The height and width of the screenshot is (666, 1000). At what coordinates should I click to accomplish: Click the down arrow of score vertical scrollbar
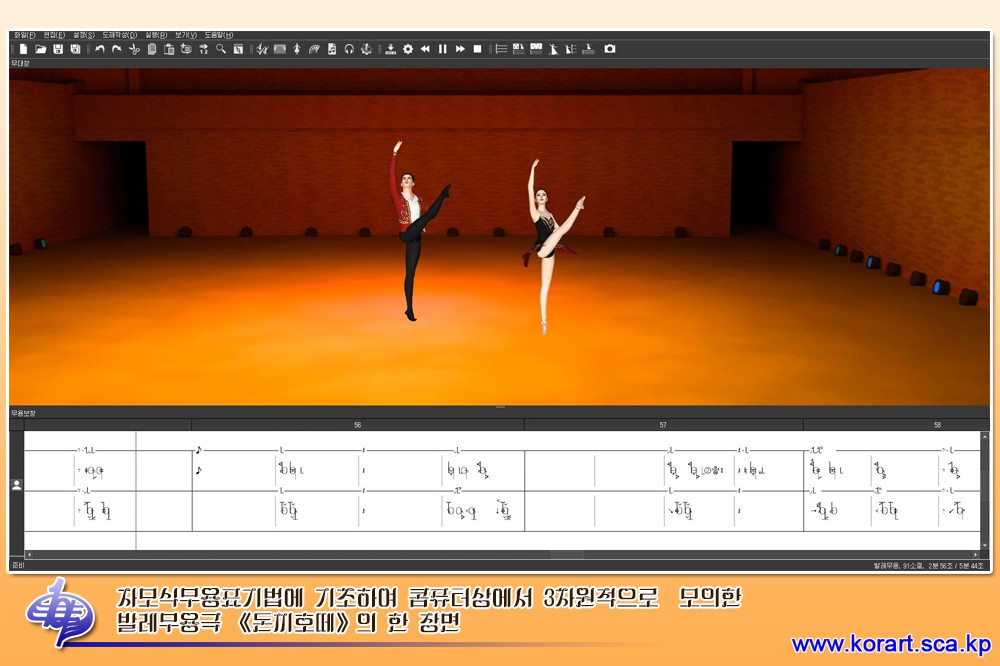pos(985,546)
